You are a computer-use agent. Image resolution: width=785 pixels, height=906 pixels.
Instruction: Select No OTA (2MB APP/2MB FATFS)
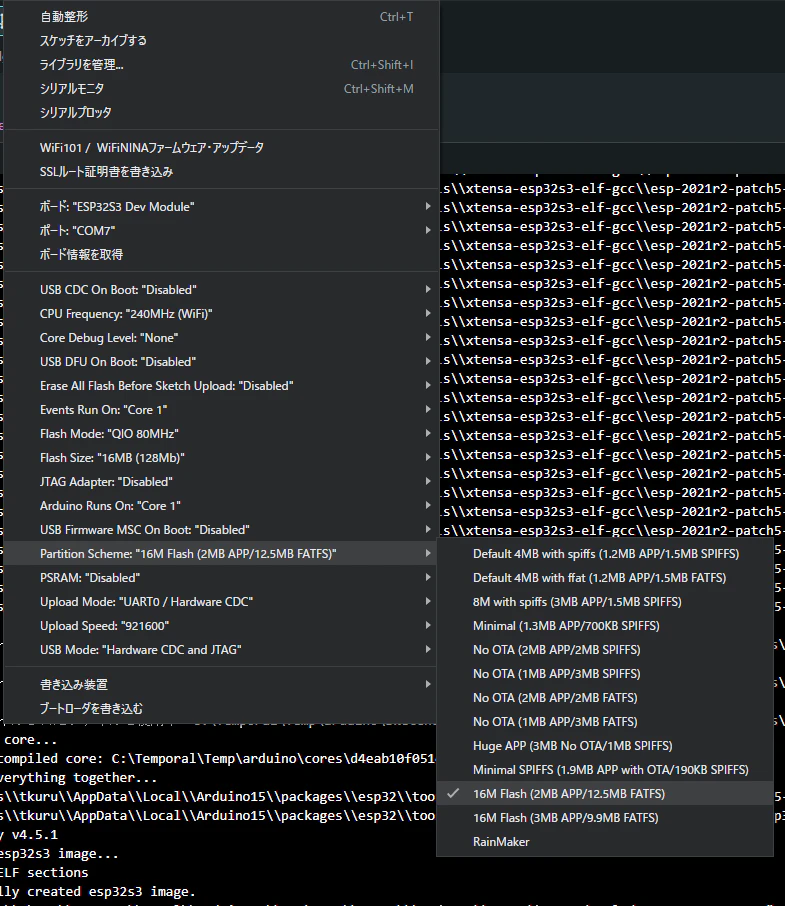click(x=605, y=697)
